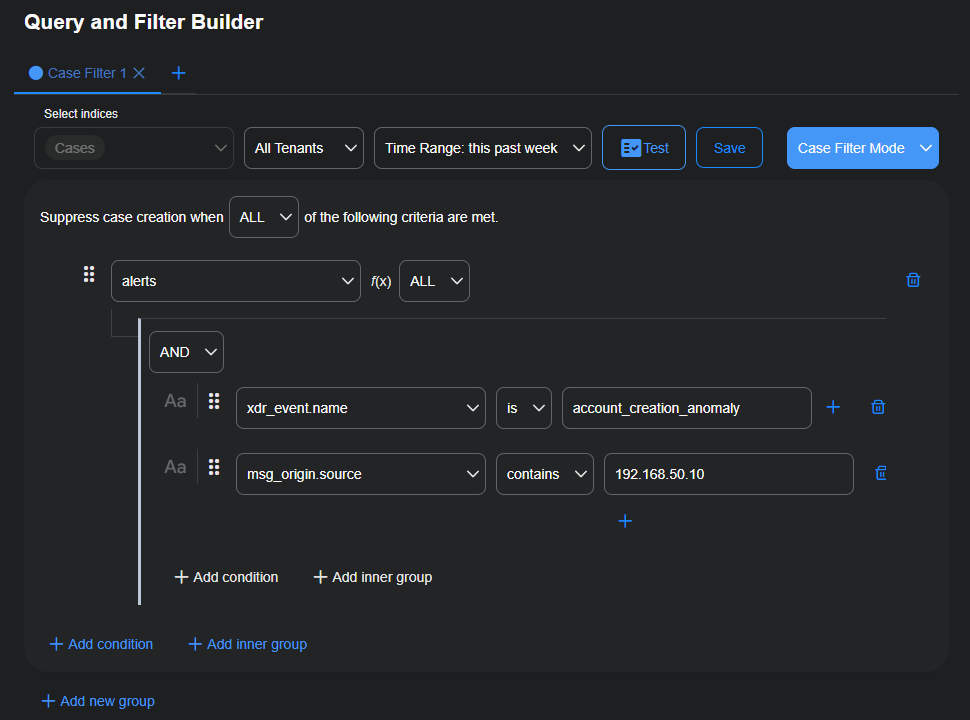
Task: Change the ALL suppress criteria dropdown
Action: click(263, 217)
